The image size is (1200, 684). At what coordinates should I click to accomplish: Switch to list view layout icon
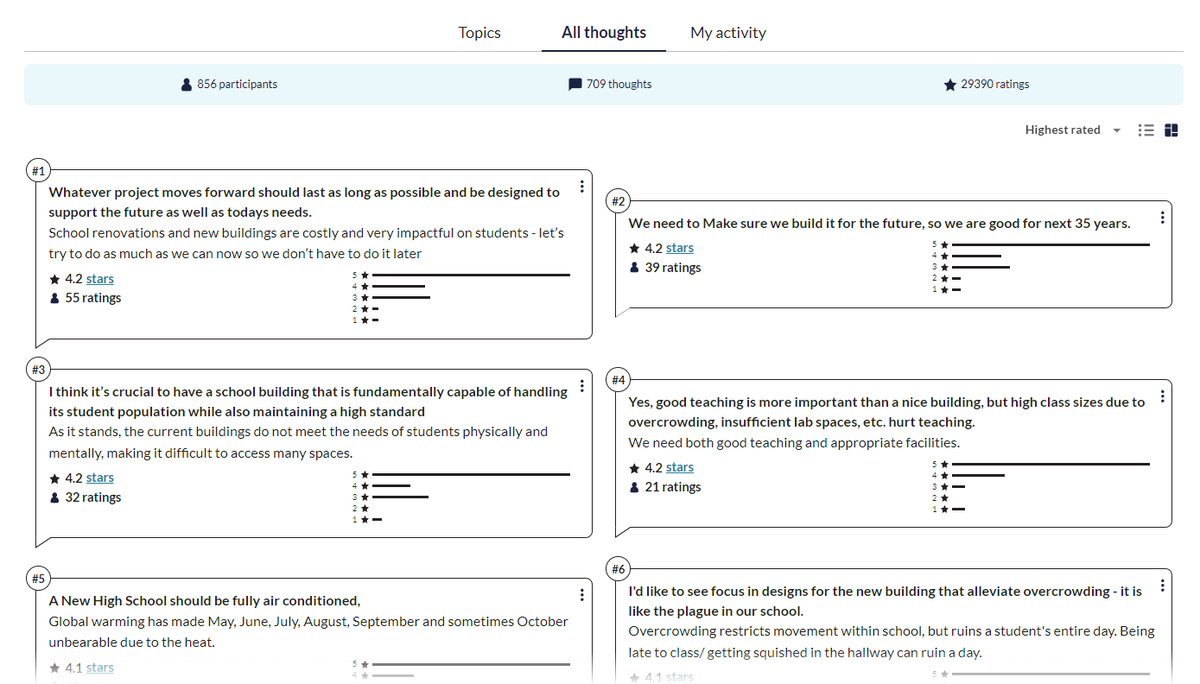[x=1147, y=130]
